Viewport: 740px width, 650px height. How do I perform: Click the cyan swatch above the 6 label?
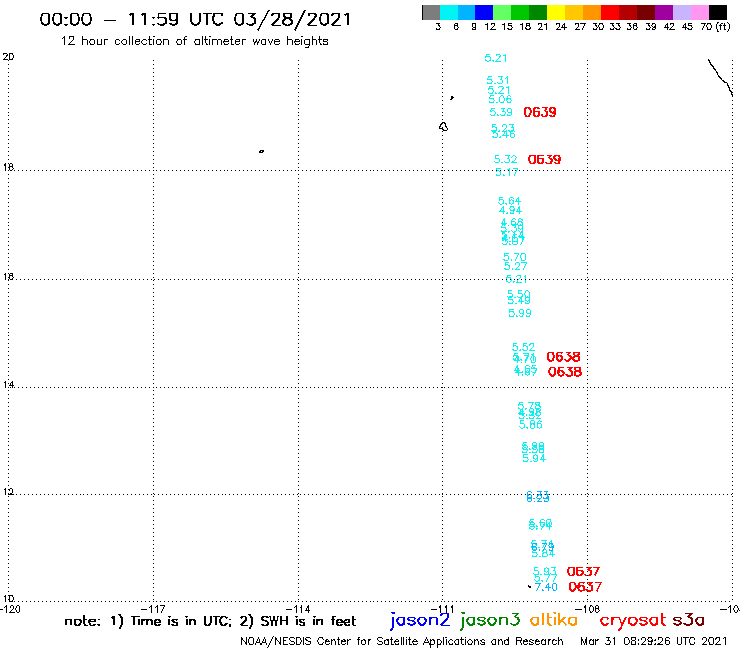pyautogui.click(x=448, y=12)
